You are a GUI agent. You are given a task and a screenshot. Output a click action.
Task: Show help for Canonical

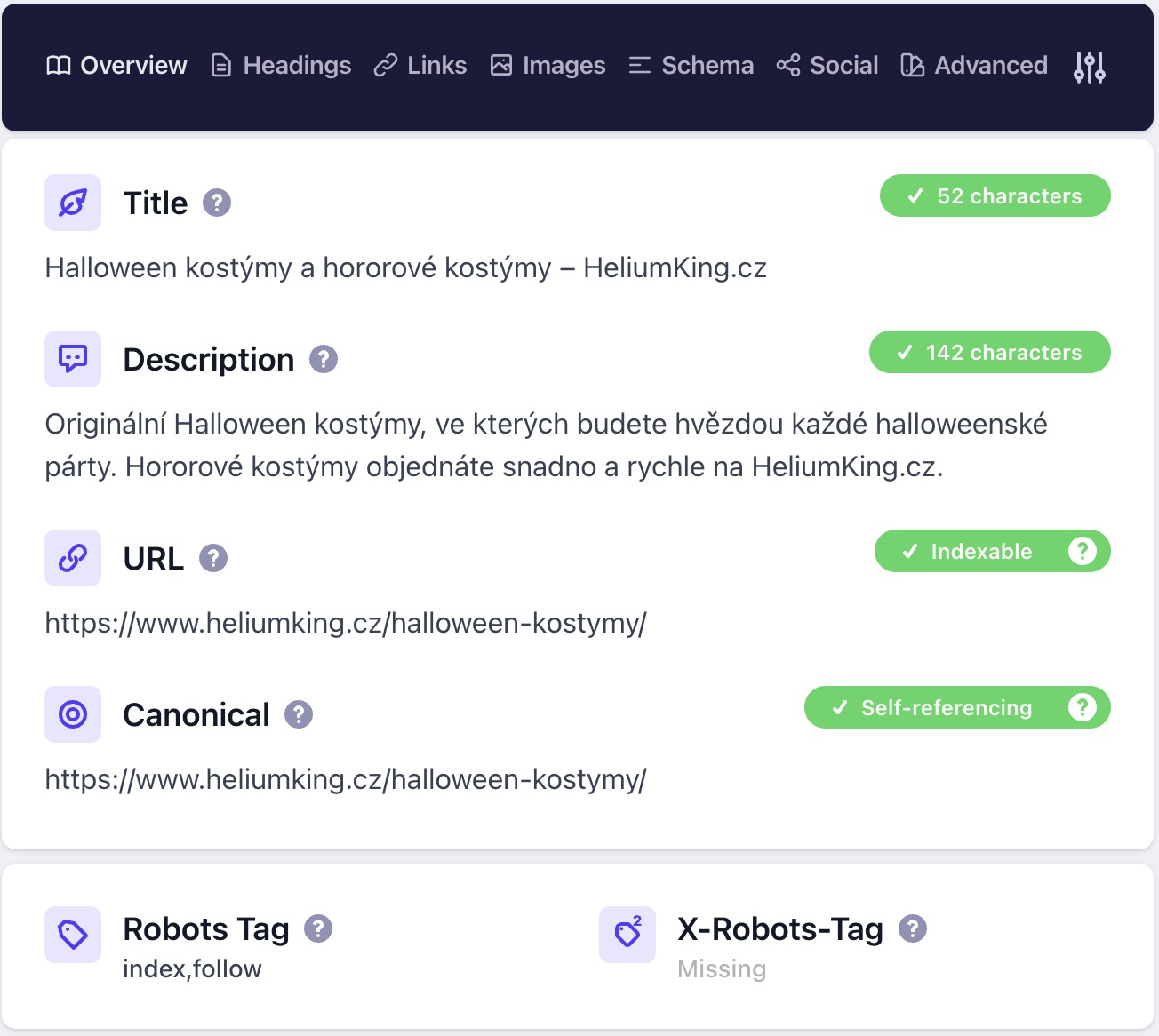pos(299,715)
